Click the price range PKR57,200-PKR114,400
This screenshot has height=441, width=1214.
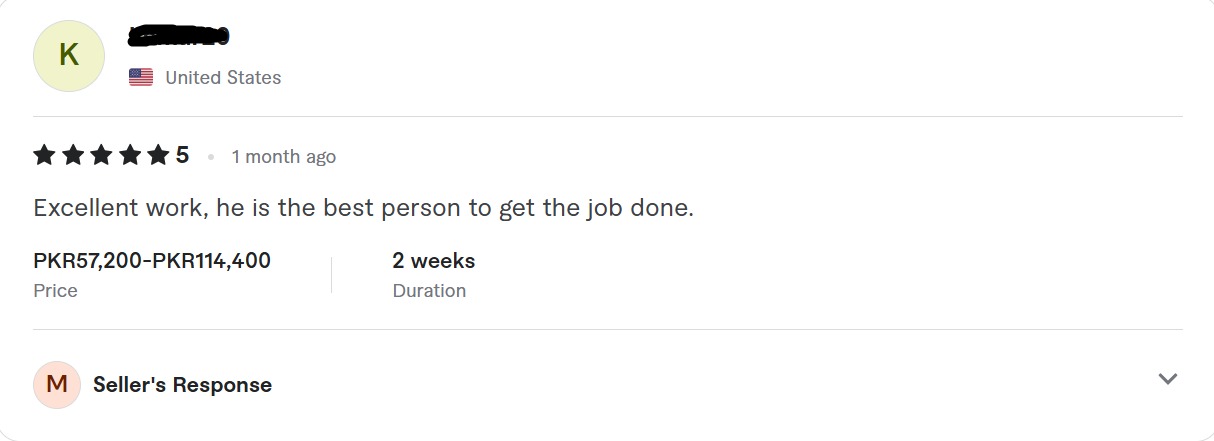click(x=152, y=261)
